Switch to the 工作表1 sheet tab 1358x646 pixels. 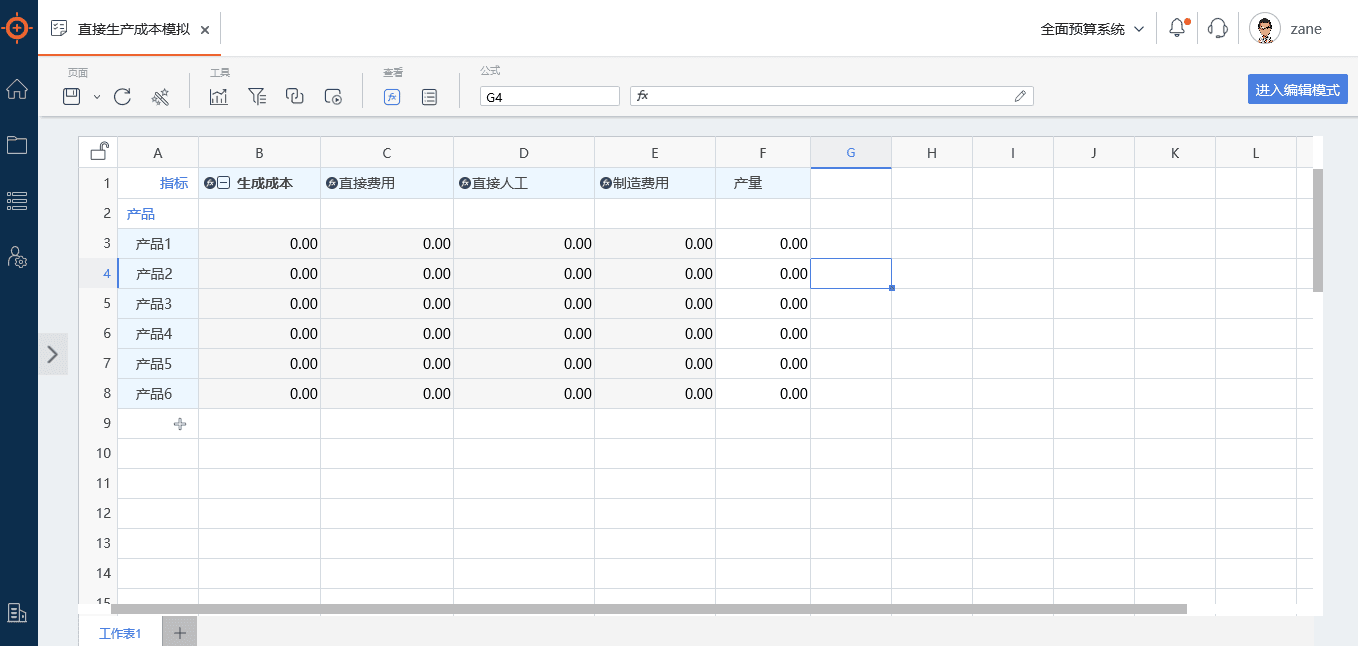120,633
